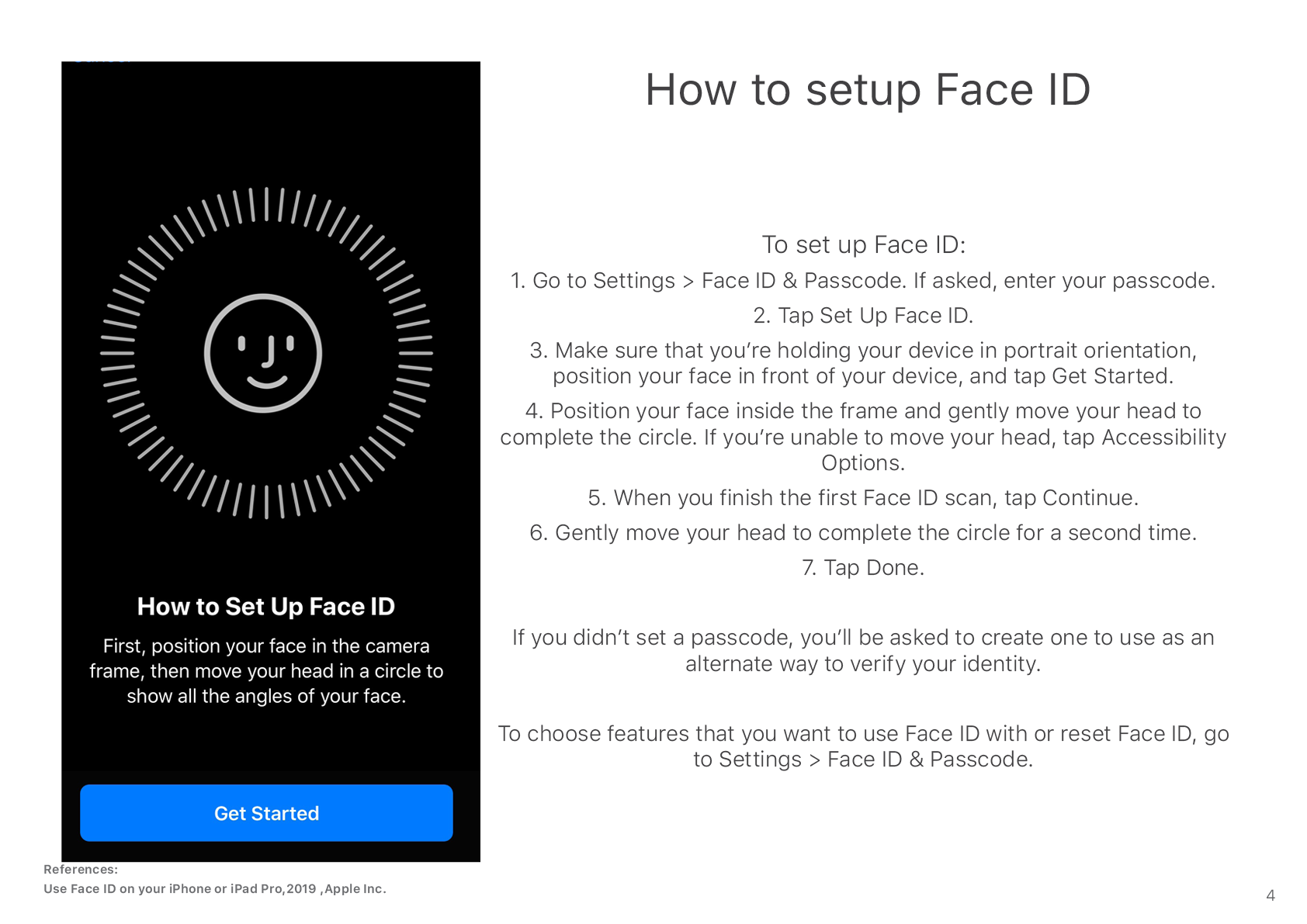The height and width of the screenshot is (924, 1307).
Task: Select the 'How to Set Up Face ID' heading
Action: click(266, 606)
